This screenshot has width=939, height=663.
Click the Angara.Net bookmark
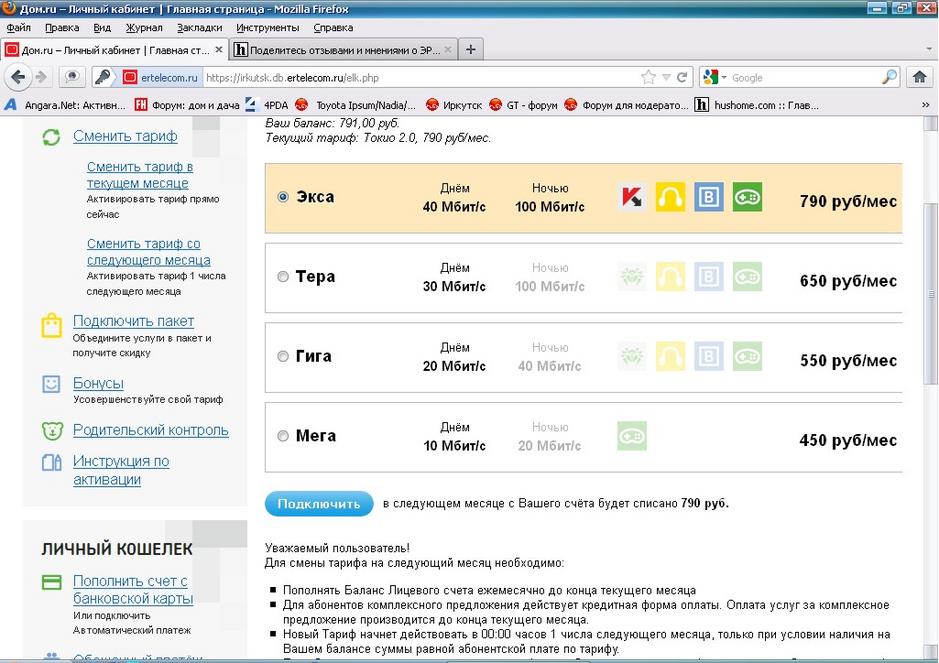[65, 105]
